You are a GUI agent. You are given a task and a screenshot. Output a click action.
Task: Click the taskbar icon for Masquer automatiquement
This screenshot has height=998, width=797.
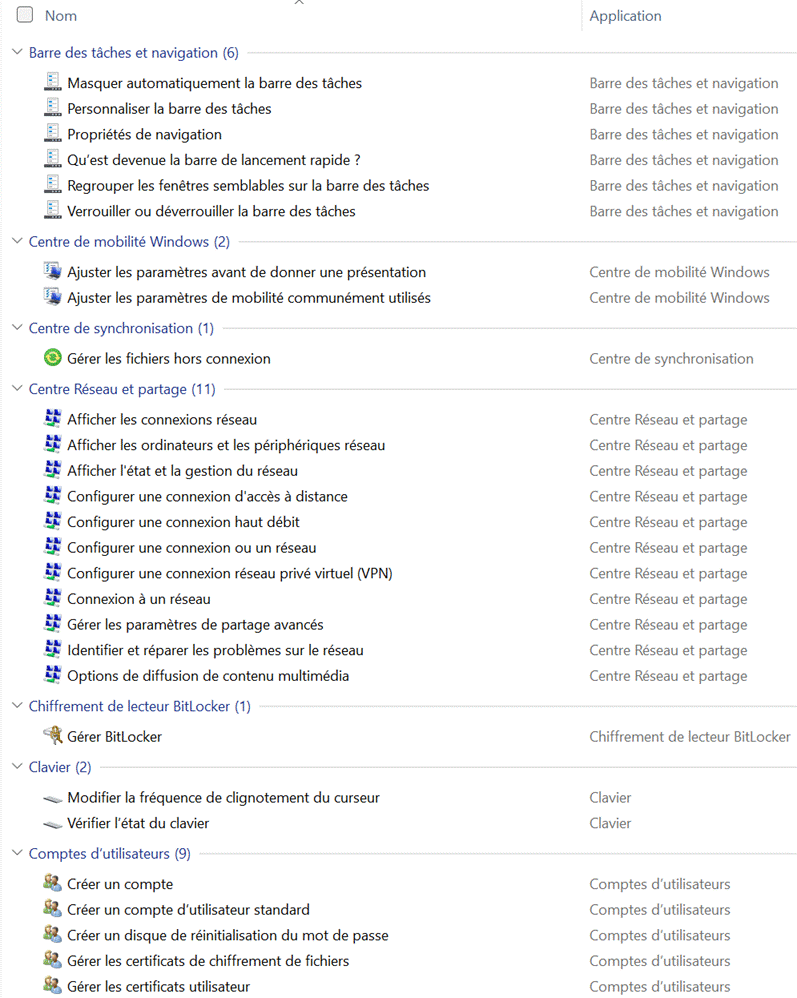(53, 82)
